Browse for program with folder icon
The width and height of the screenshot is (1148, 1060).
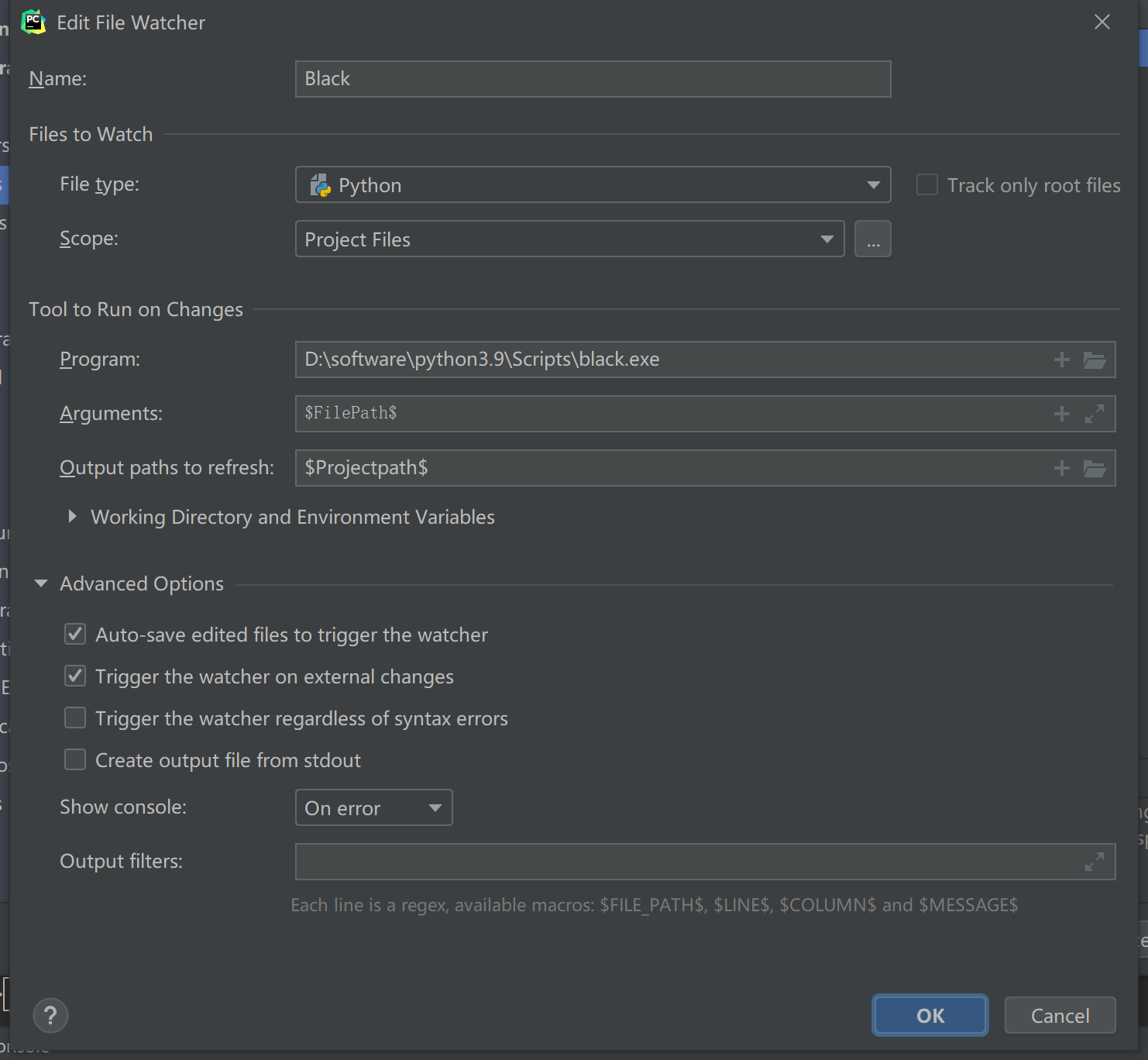[1094, 360]
